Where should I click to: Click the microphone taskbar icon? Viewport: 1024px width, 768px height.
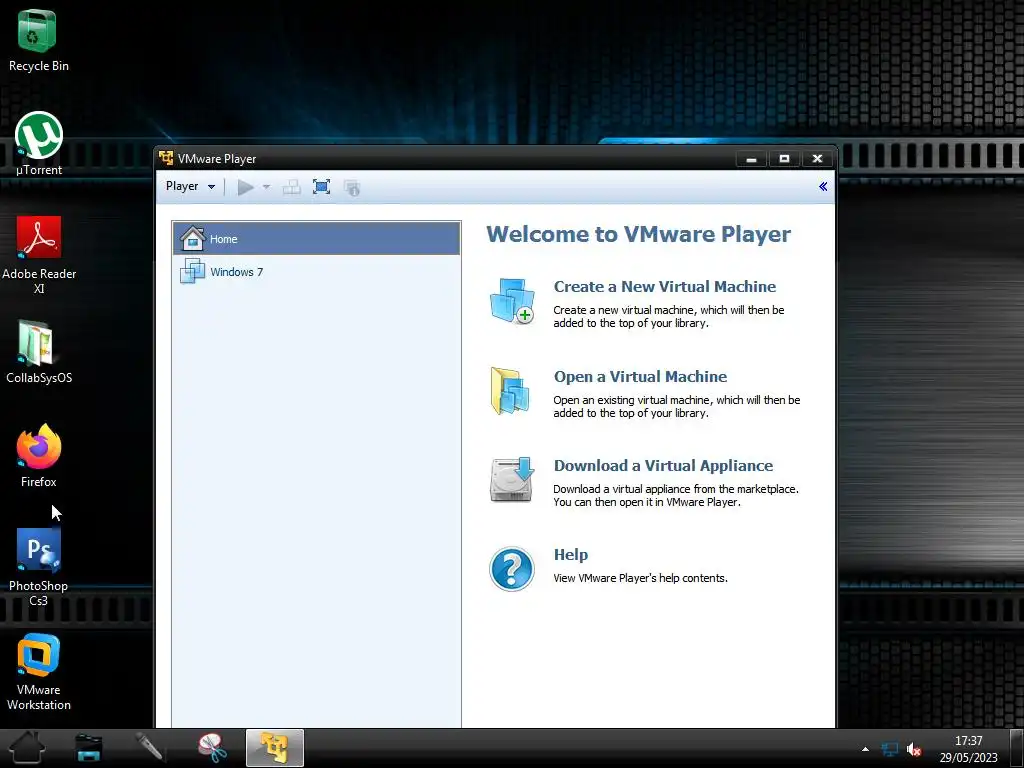tap(149, 747)
